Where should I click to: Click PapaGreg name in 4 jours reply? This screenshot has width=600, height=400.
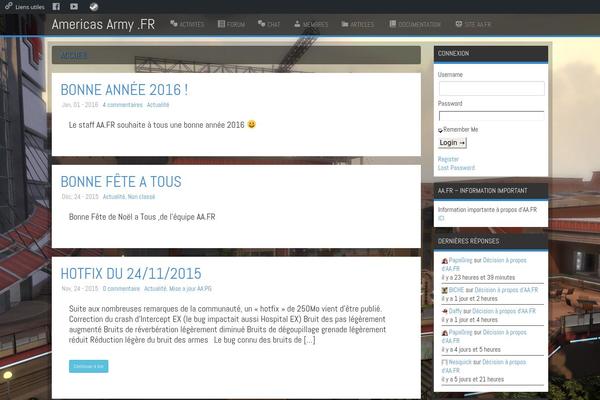(x=461, y=332)
